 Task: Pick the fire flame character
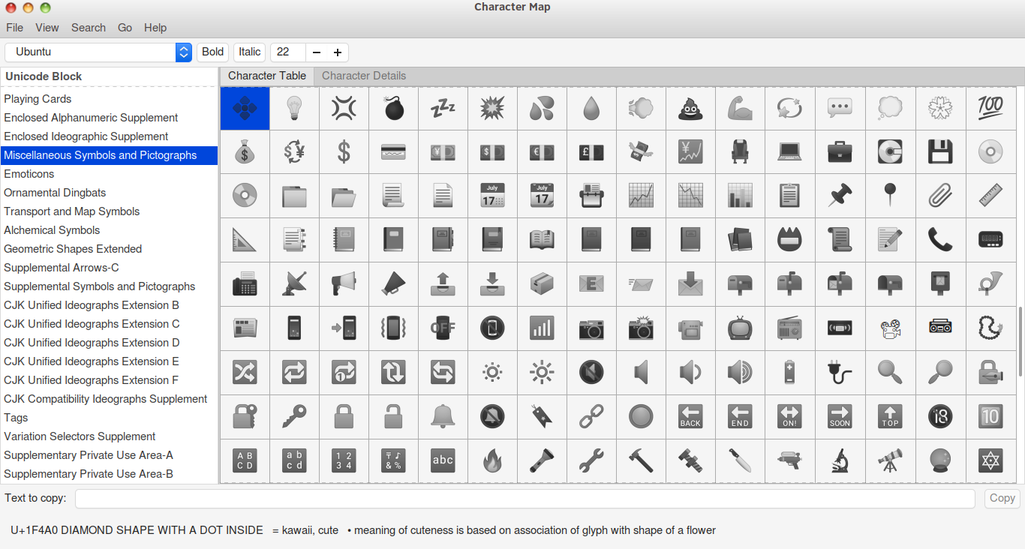coord(492,461)
